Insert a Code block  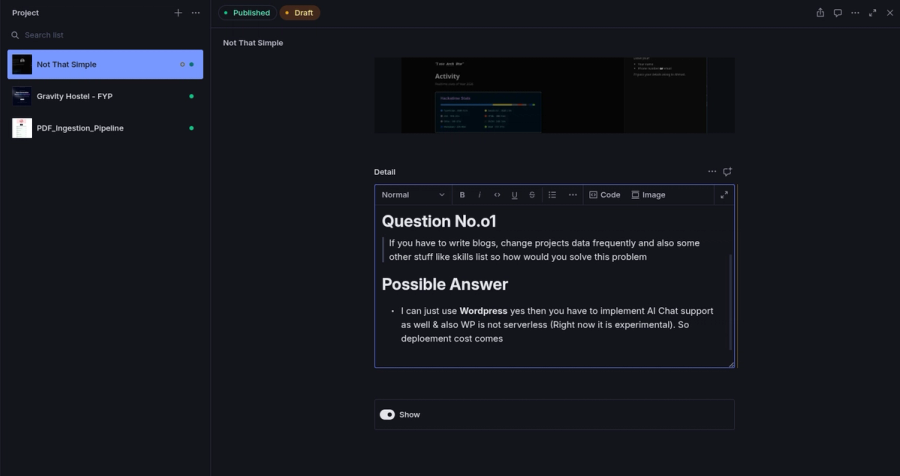tap(604, 195)
